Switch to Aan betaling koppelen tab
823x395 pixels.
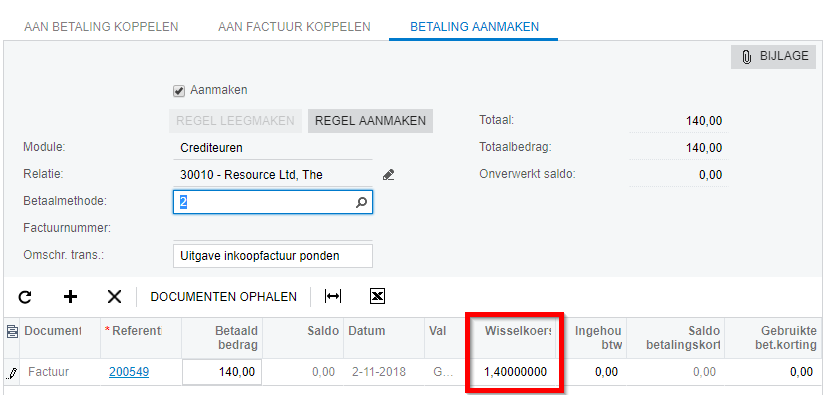(101, 27)
